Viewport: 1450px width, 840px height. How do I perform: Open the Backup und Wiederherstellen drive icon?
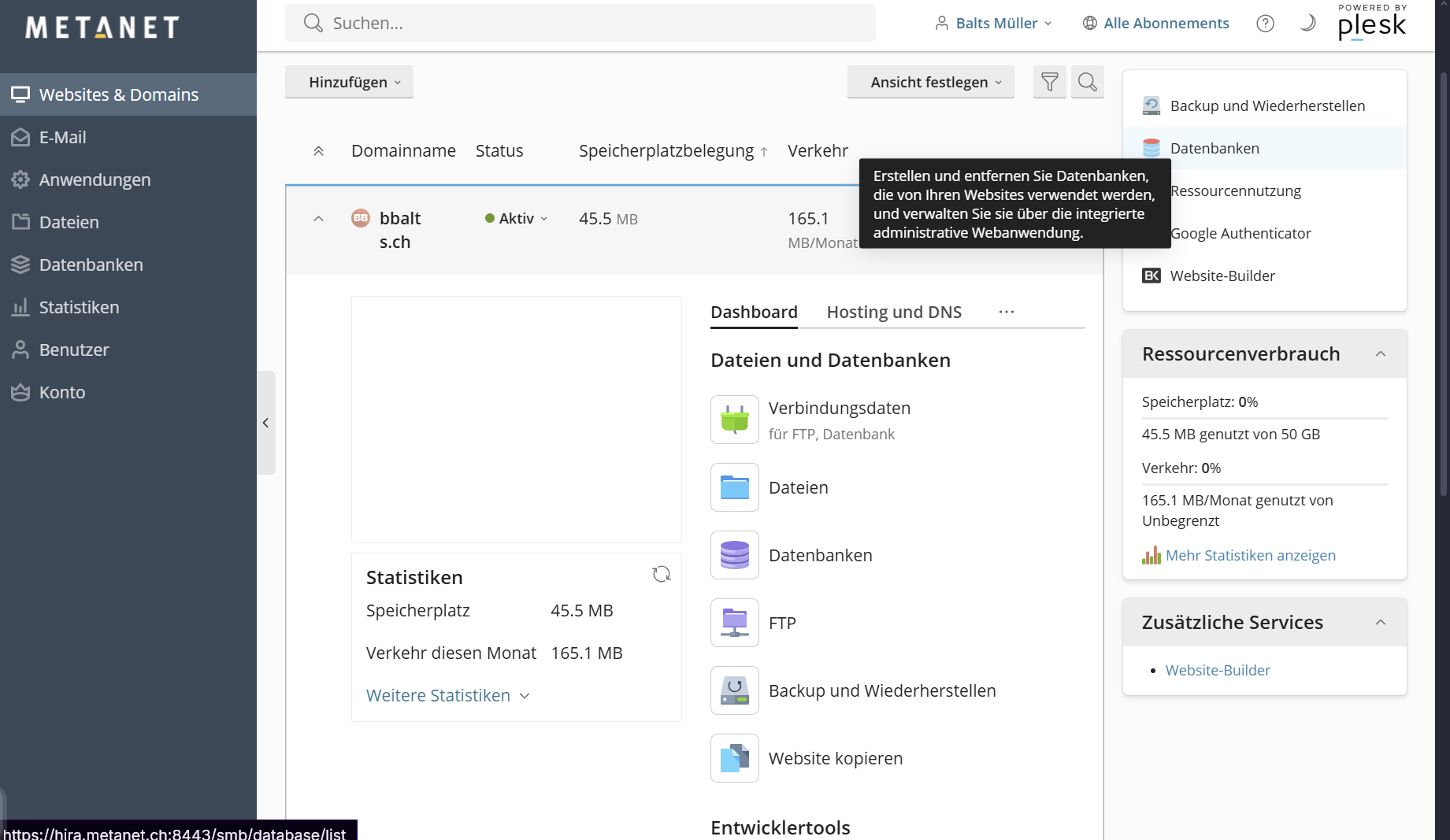tap(734, 690)
